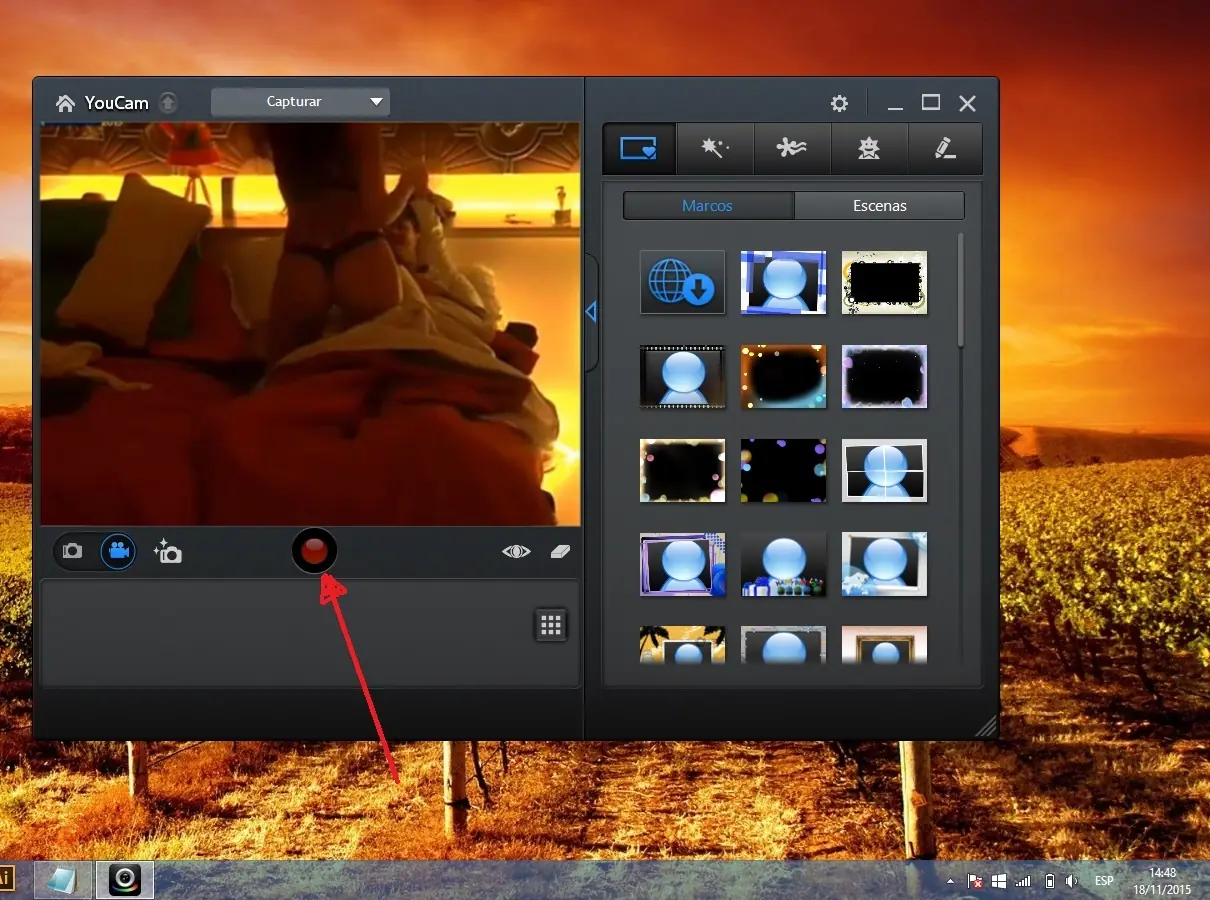1210x900 pixels.
Task: Show hidden system tray icons
Action: pyautogui.click(x=950, y=882)
